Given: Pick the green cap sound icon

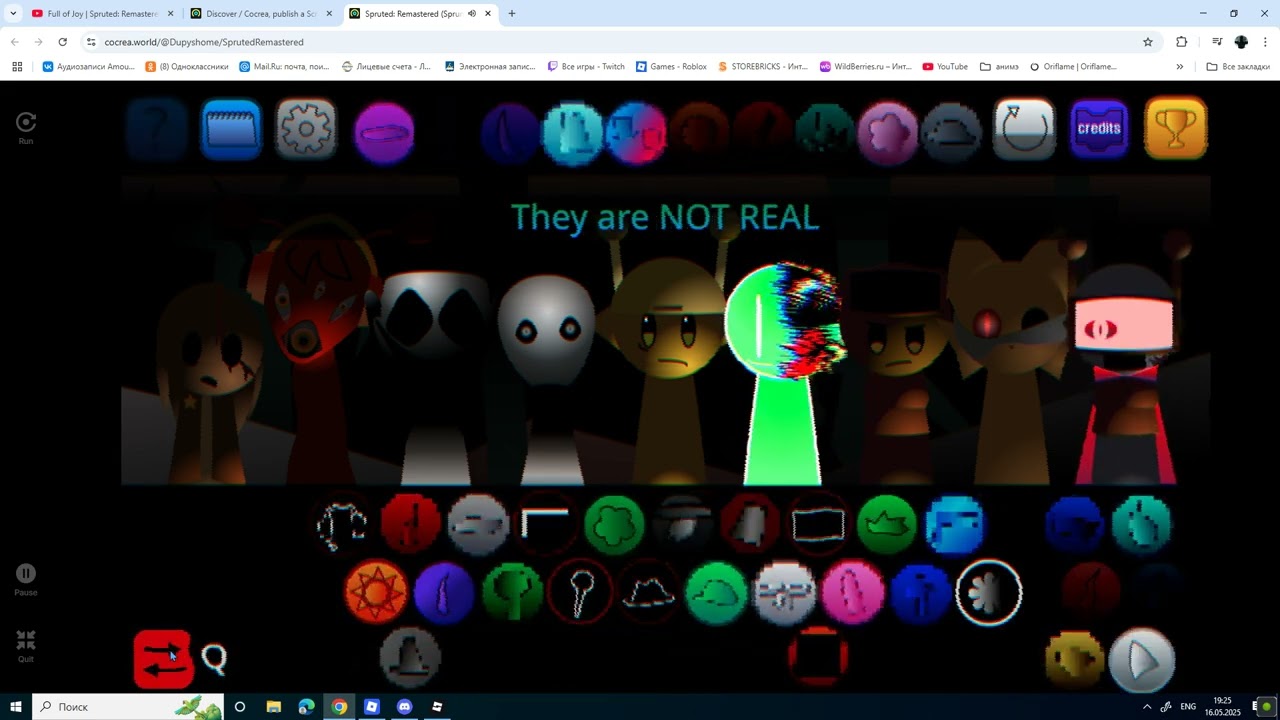Looking at the screenshot, I should point(716,592).
